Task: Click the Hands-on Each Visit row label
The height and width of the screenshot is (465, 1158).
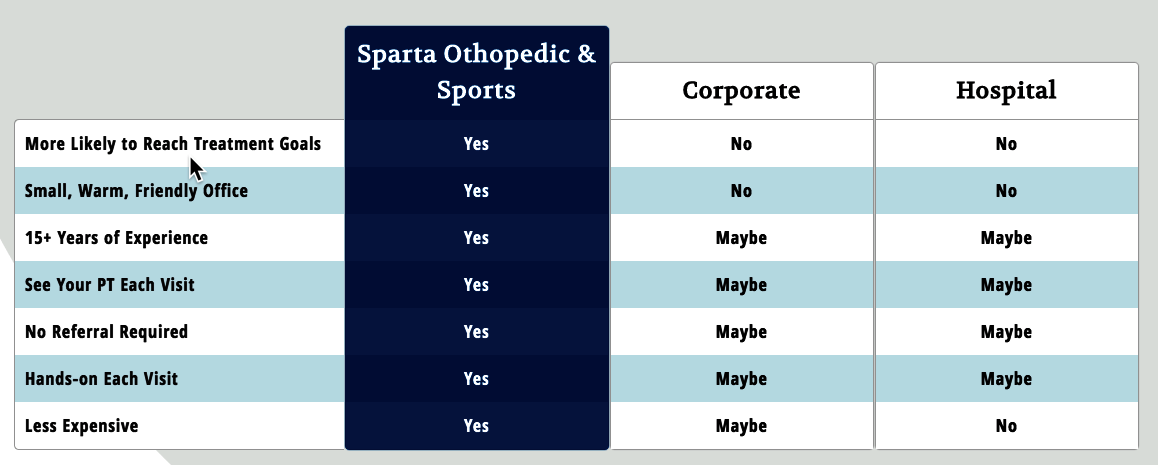Action: click(x=101, y=379)
